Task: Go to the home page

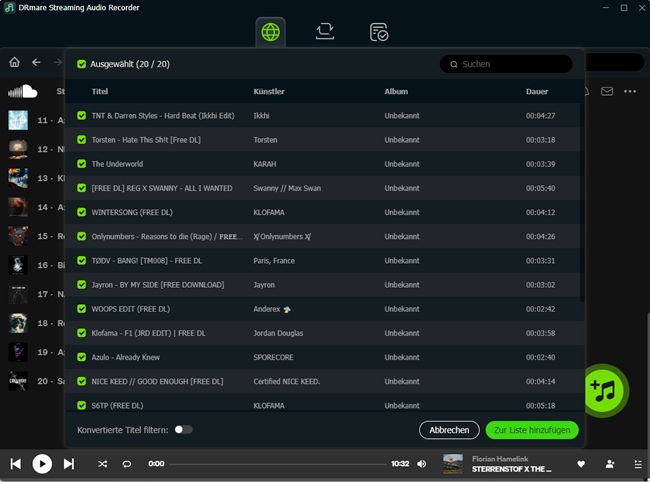Action: [x=15, y=62]
